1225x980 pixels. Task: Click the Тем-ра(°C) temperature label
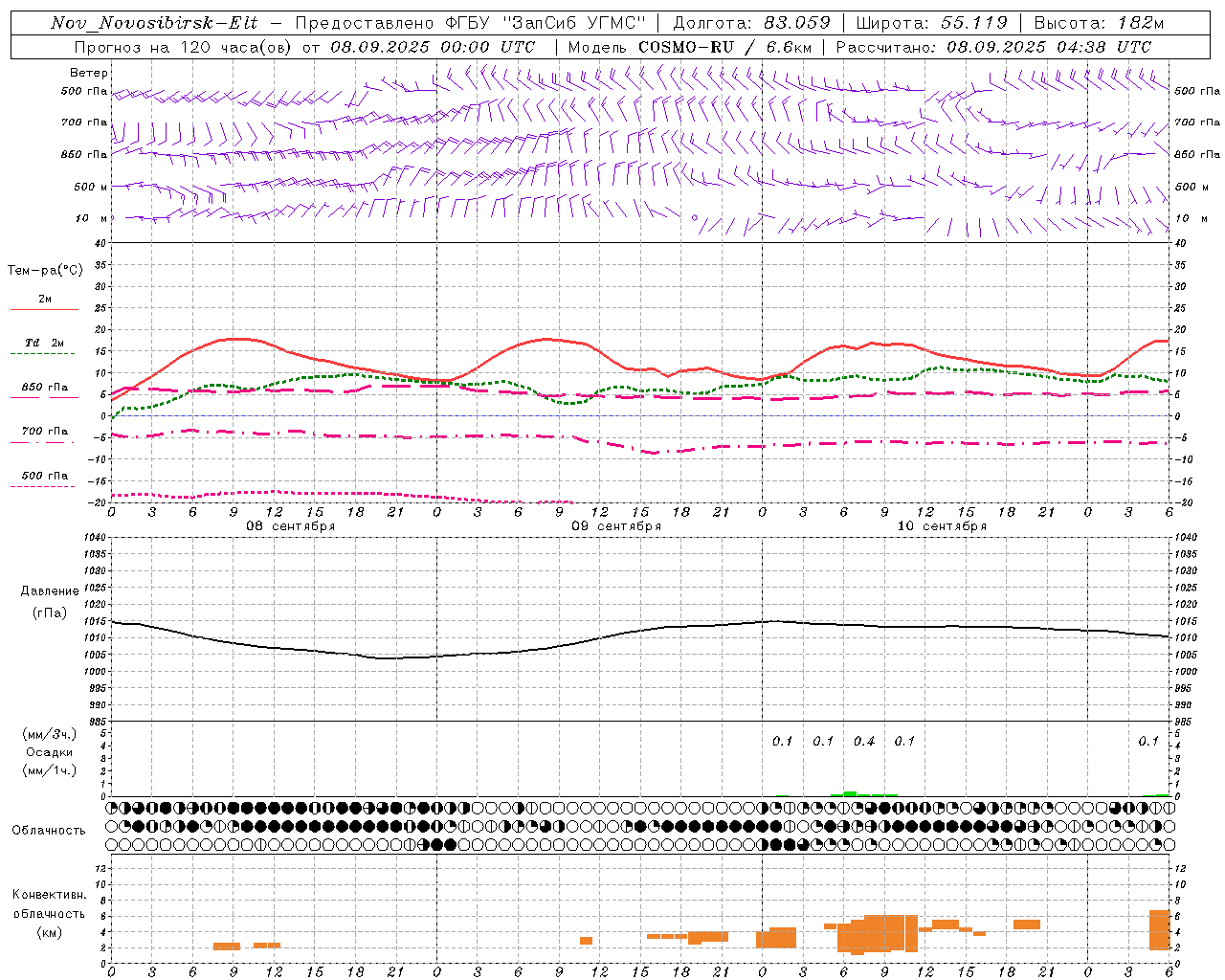click(45, 271)
